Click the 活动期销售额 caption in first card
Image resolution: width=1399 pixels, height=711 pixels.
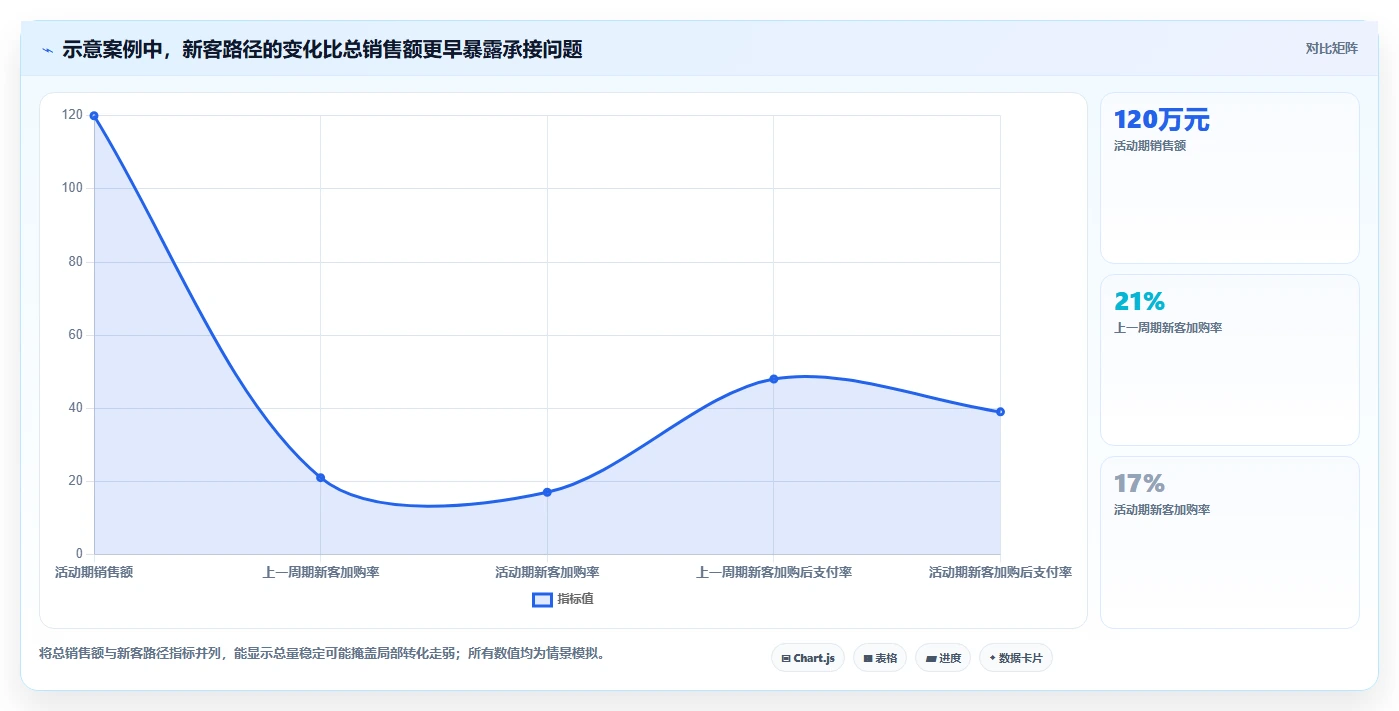1150,146
